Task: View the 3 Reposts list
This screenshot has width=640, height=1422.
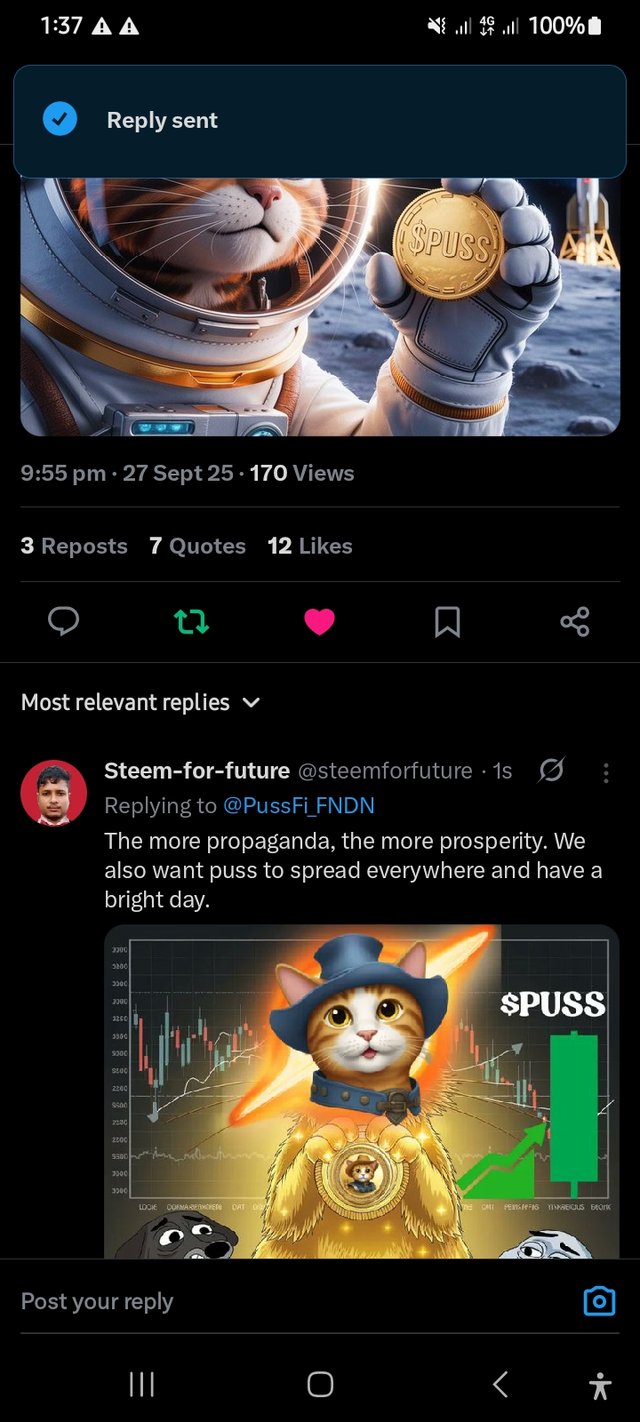Action: pos(74,546)
